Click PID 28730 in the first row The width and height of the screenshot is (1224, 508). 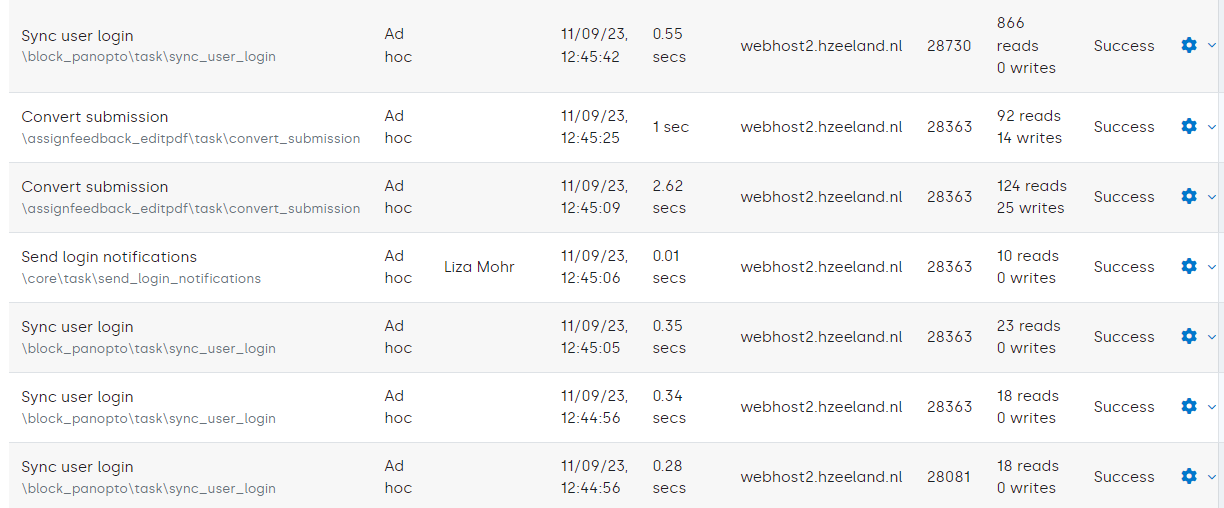pyautogui.click(x=949, y=46)
